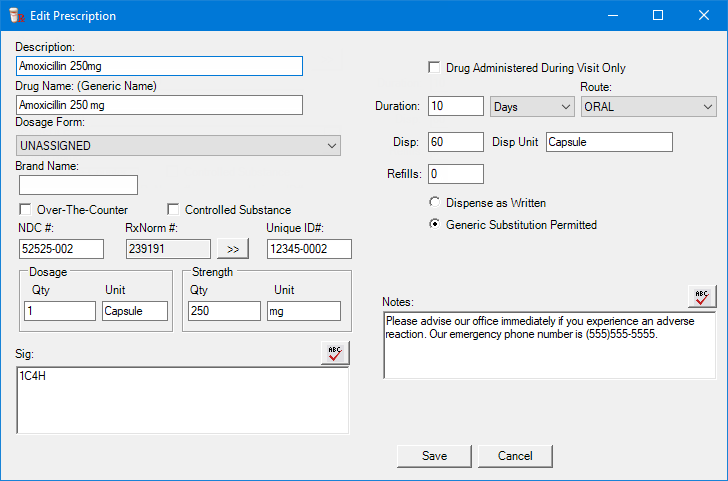Expand the Days duration unit dropdown
The height and width of the screenshot is (481, 728).
[x=532, y=107]
